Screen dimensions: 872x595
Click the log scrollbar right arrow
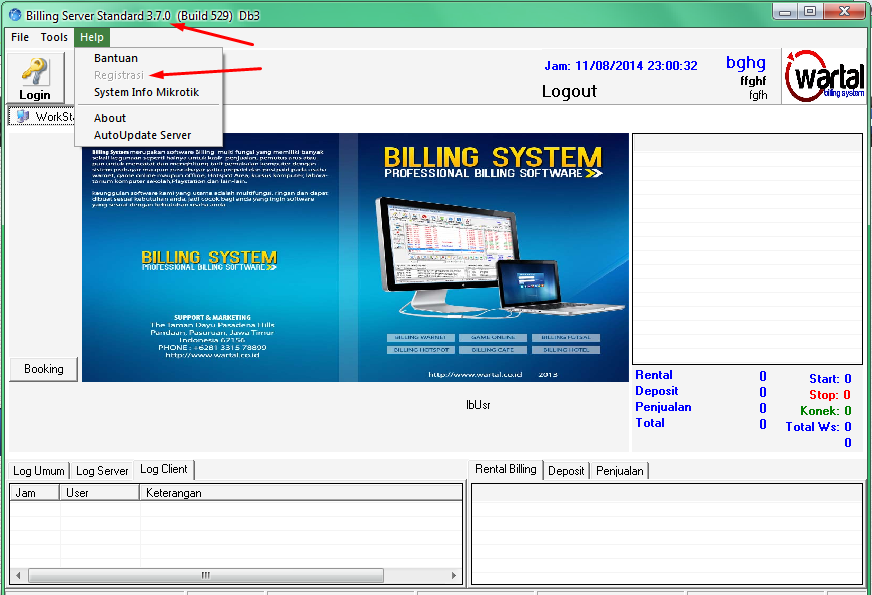point(454,576)
